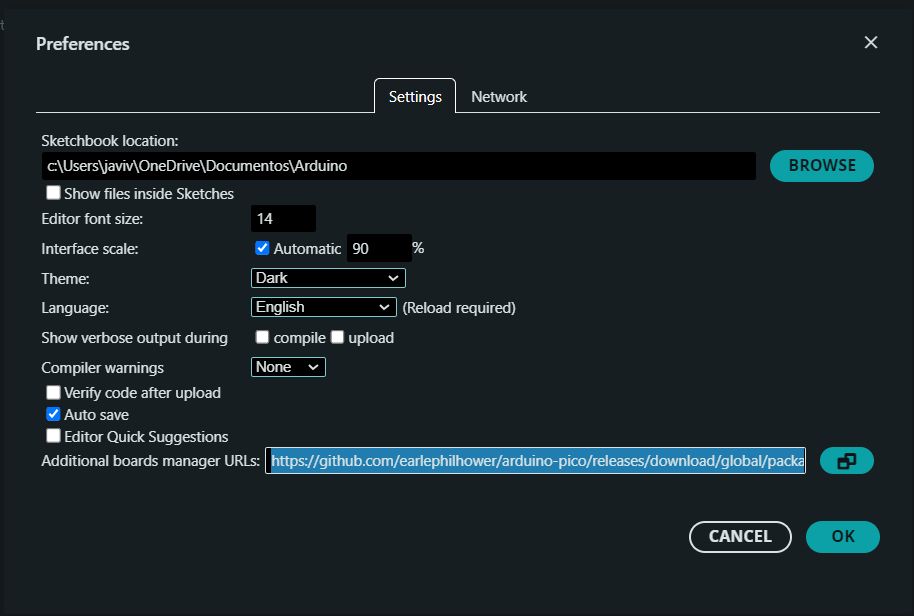Screen dimensions: 914x616
Task: Click the CANCEL button
Action: coord(740,536)
